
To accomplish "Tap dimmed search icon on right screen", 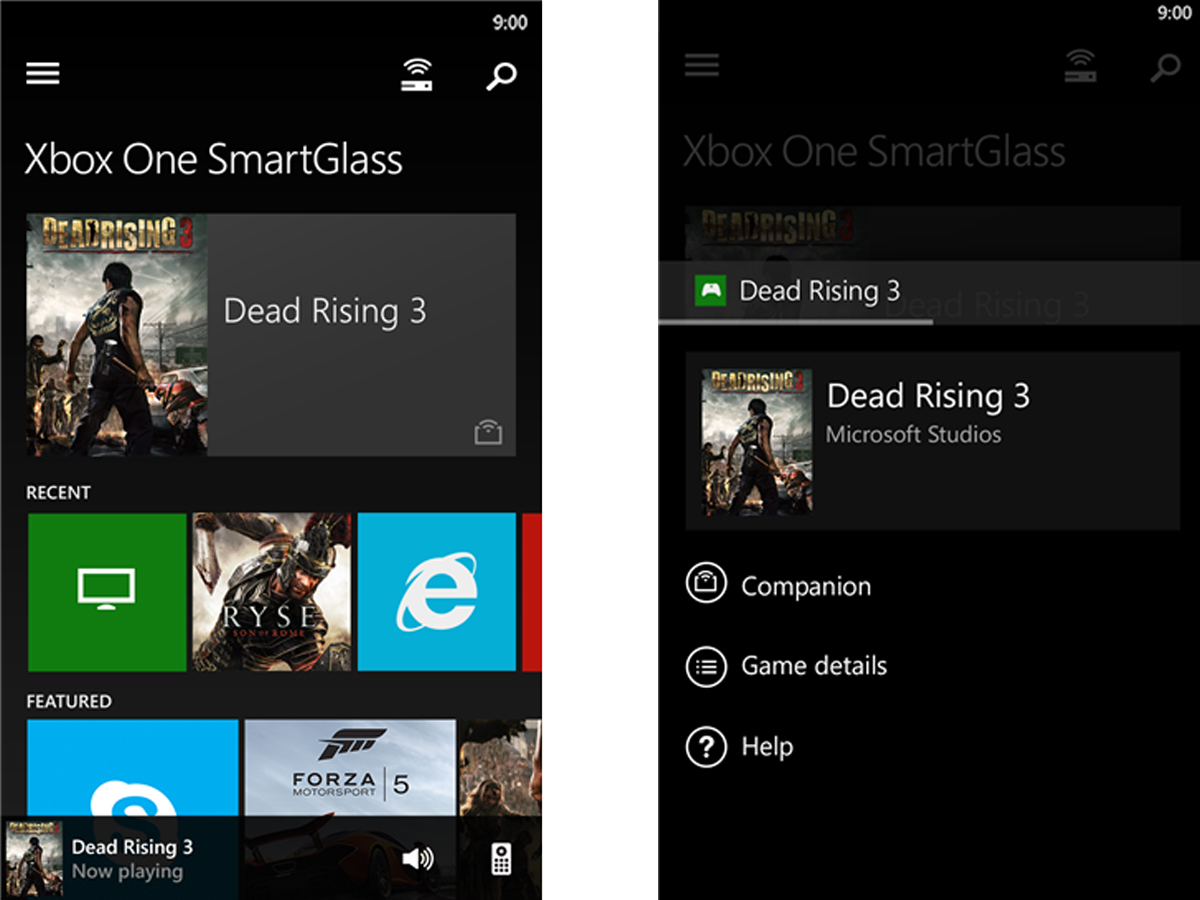I will (x=1164, y=68).
